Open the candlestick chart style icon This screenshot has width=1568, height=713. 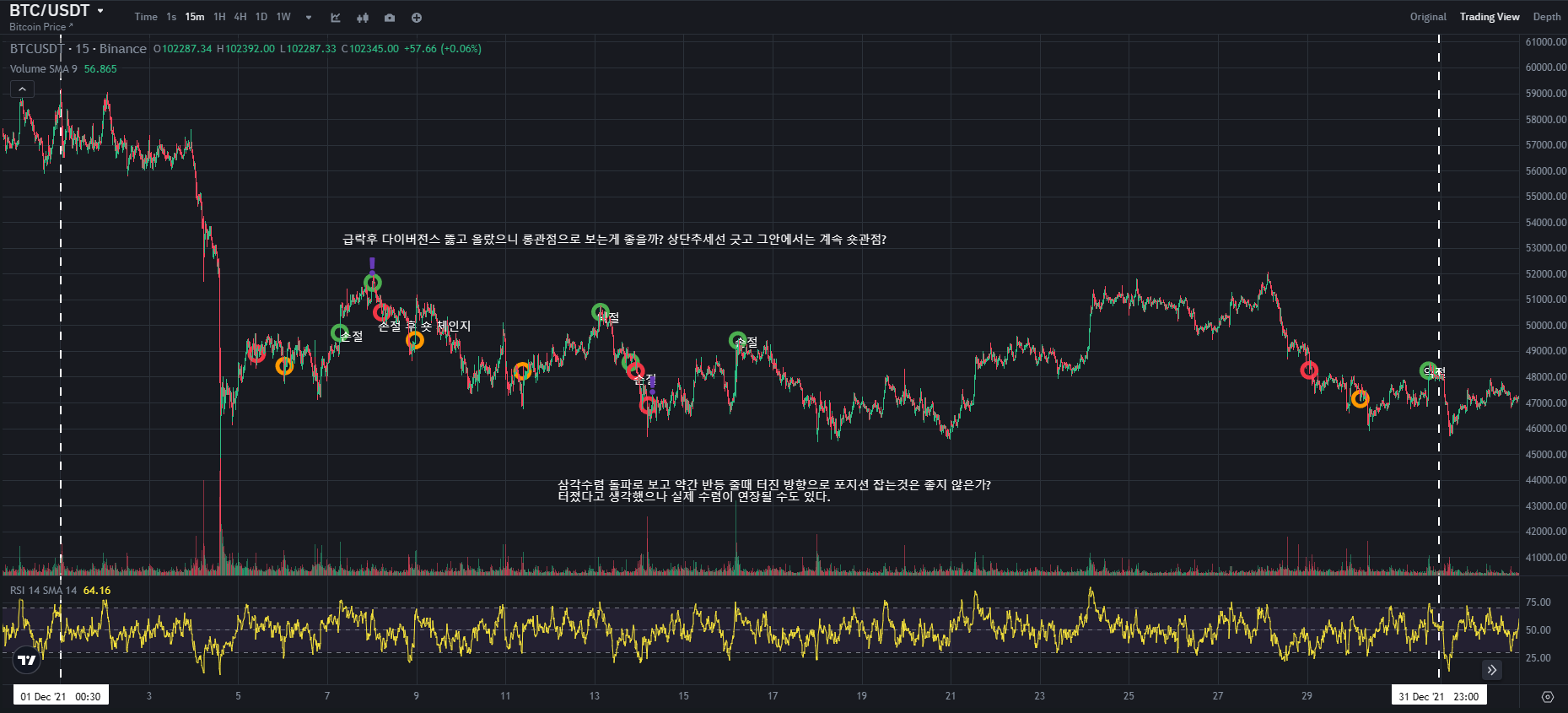pyautogui.click(x=363, y=18)
